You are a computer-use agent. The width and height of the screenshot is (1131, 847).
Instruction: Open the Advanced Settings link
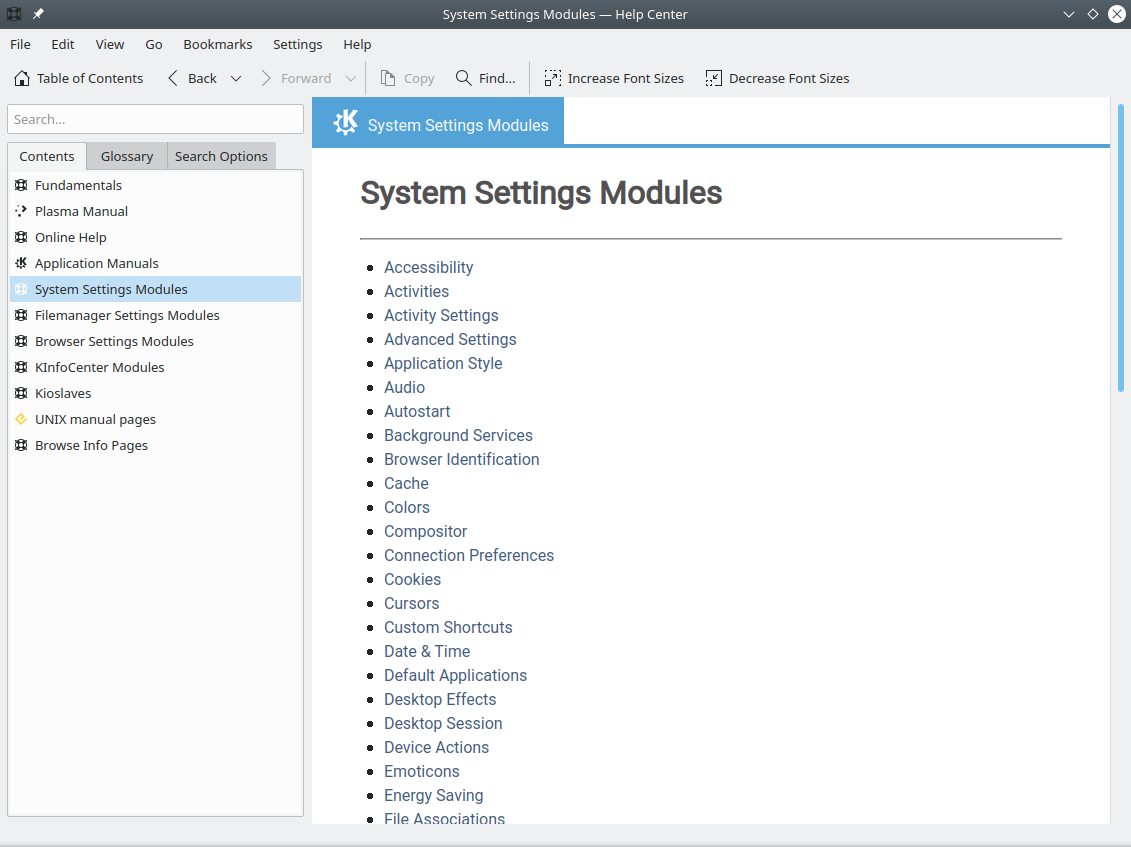(450, 339)
